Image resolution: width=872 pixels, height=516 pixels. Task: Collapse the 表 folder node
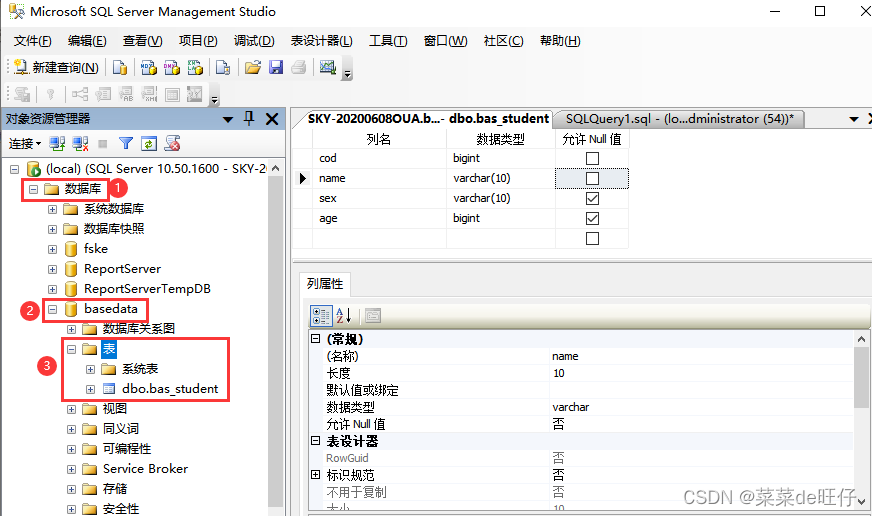tap(71, 349)
